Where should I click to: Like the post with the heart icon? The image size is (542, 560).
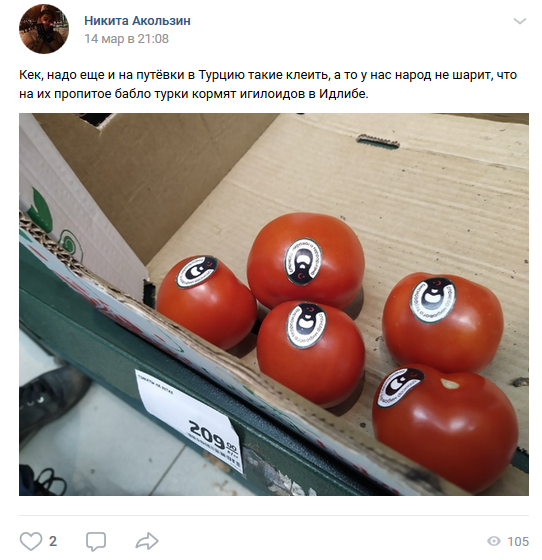pos(31,541)
